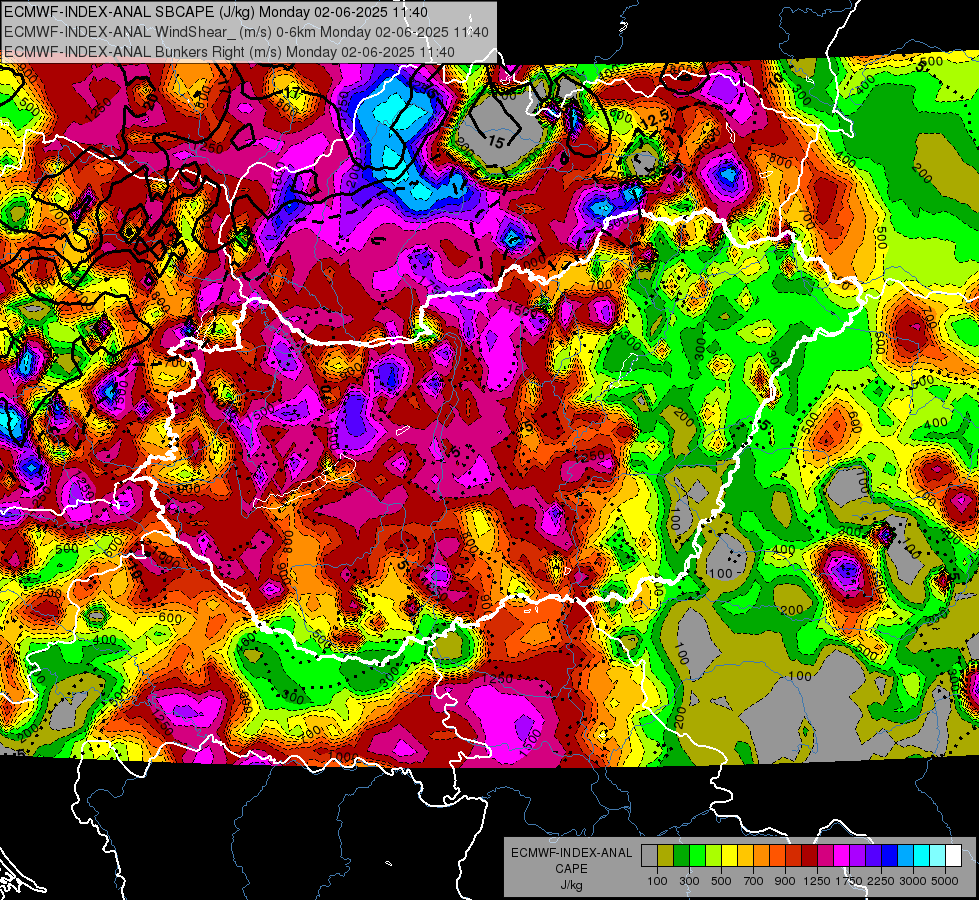Click the 500 legend scale value

[x=721, y=881]
